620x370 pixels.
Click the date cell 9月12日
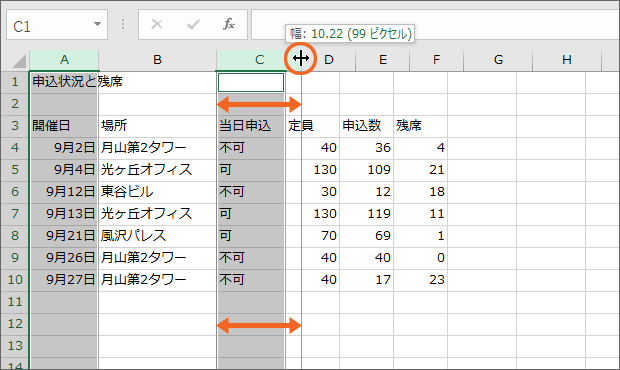tap(64, 192)
